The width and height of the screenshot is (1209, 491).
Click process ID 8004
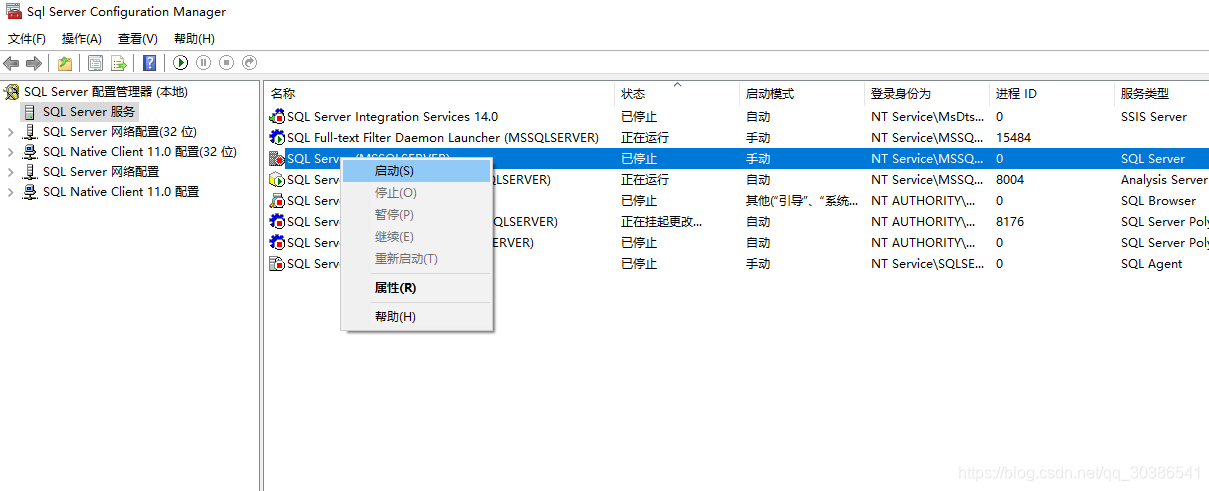pos(1010,180)
